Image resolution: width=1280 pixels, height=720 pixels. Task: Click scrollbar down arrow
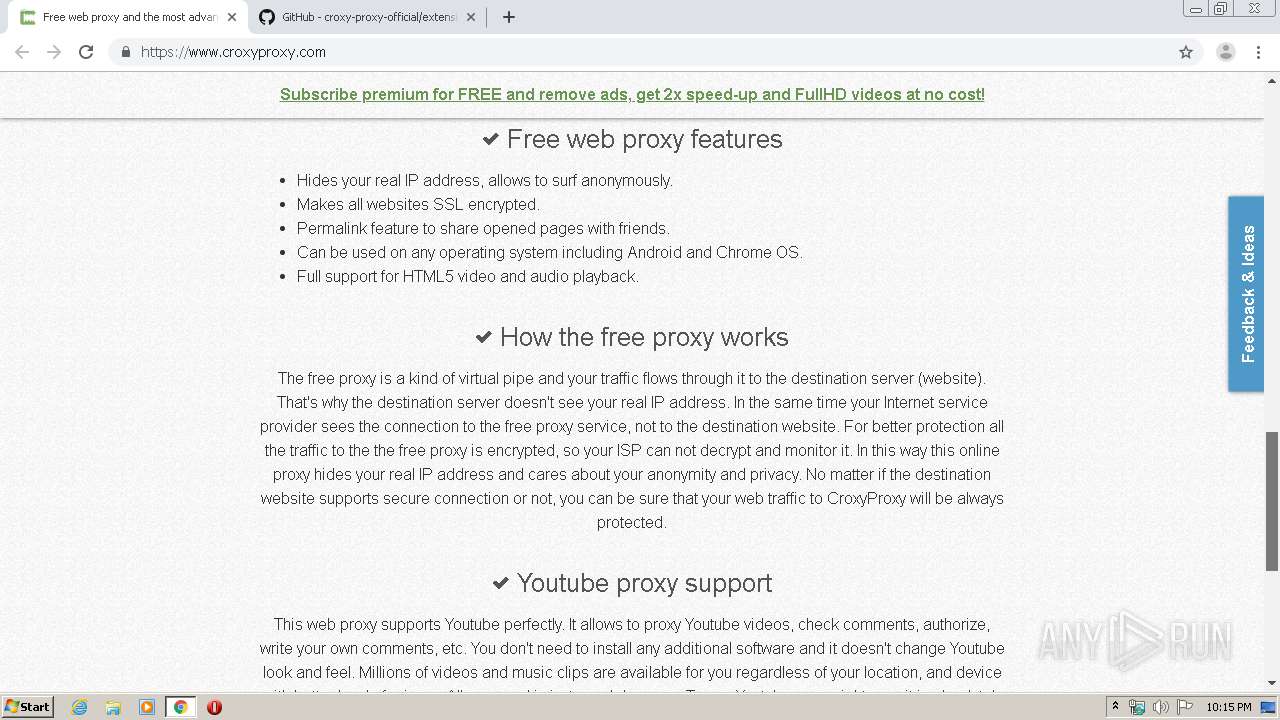point(1272,684)
